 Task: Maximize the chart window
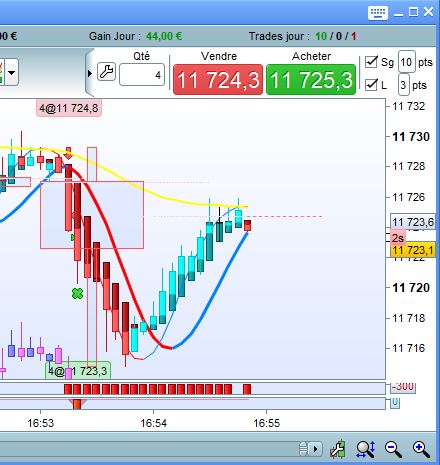click(413, 12)
